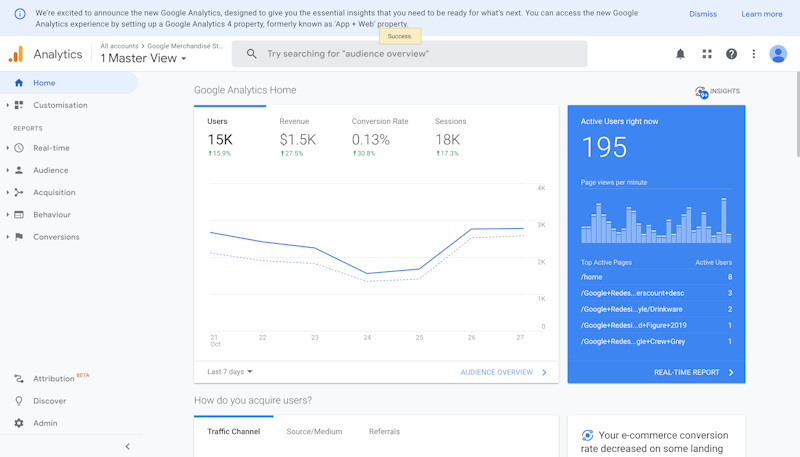Open the three-dot more options menu
This screenshot has height=457, width=800.
click(x=754, y=54)
